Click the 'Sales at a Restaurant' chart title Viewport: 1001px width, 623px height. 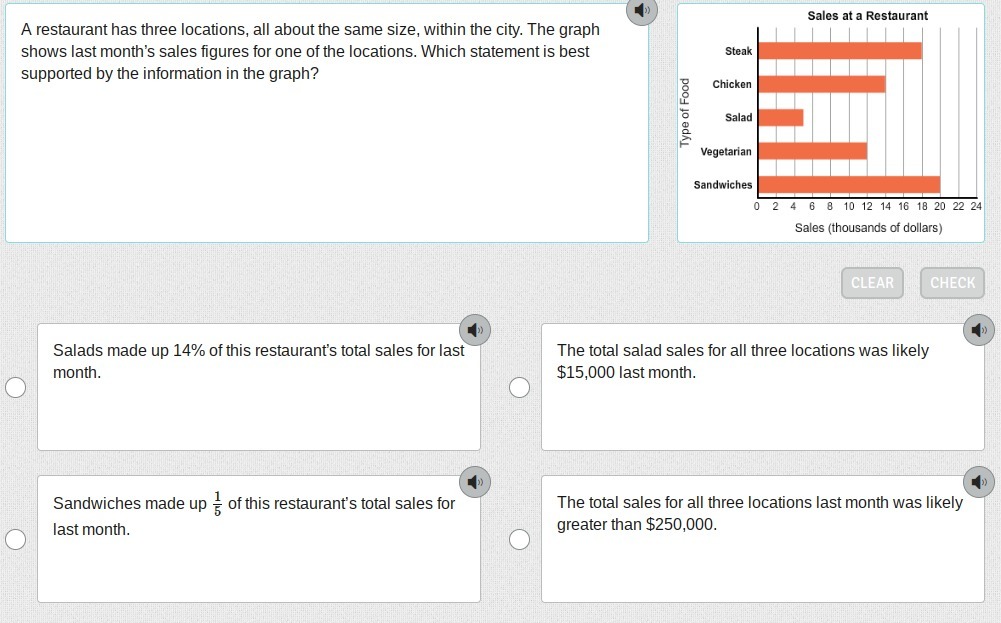pyautogui.click(x=867, y=16)
